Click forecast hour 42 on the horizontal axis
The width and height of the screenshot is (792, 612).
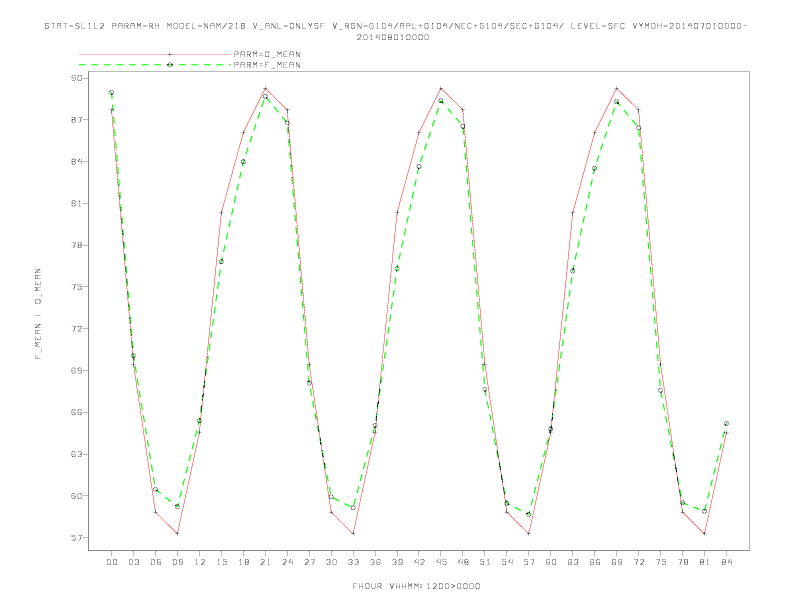419,562
